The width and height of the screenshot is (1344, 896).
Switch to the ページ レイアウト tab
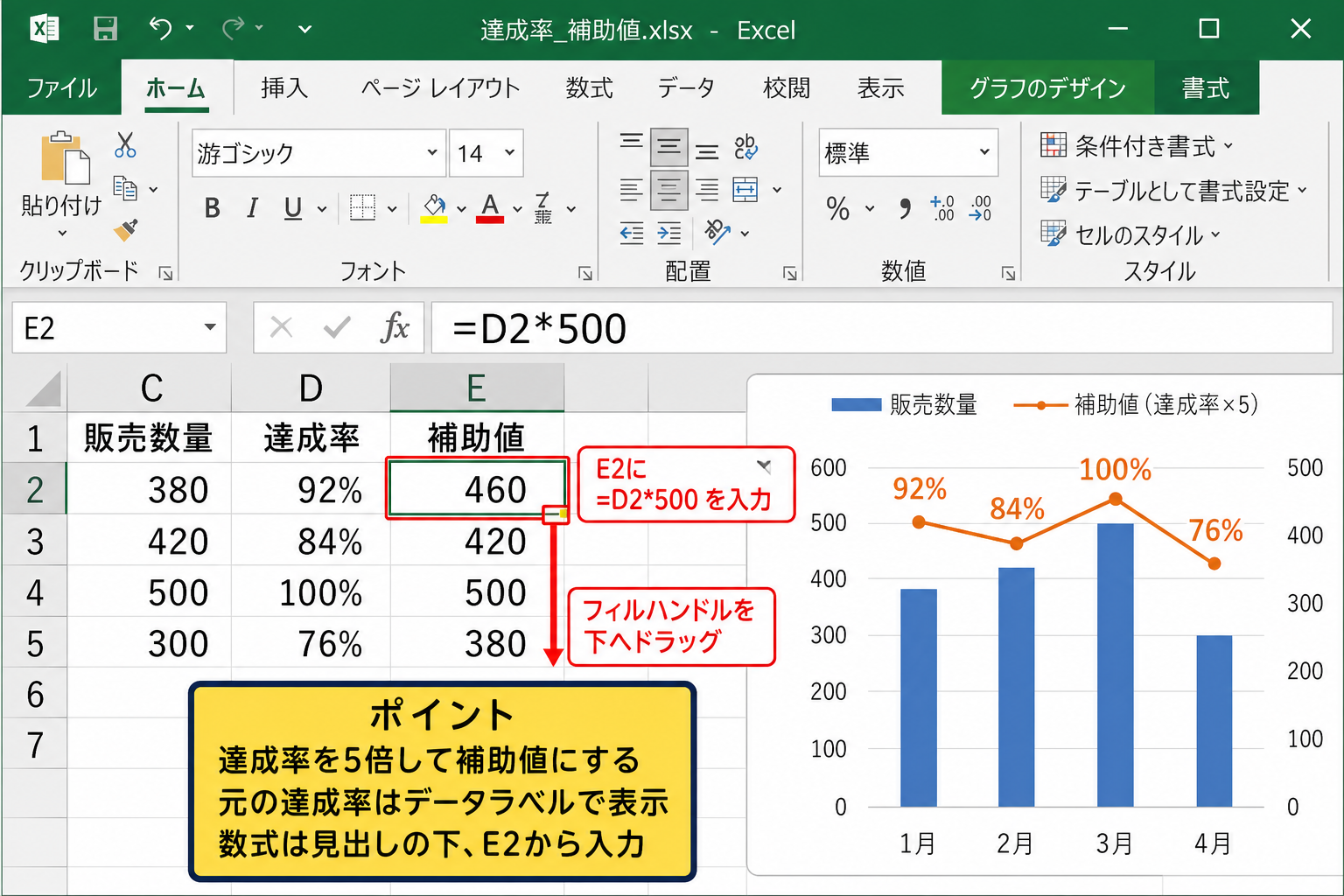[440, 87]
